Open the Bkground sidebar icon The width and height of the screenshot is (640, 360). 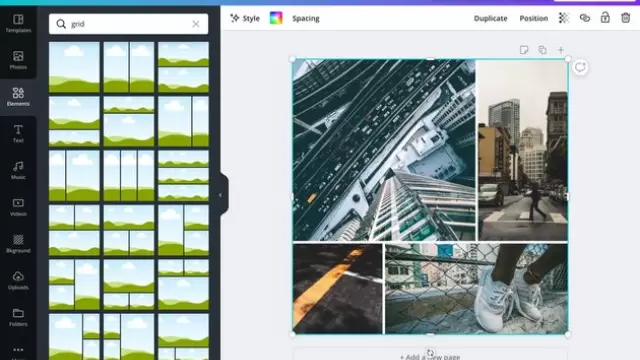18,244
